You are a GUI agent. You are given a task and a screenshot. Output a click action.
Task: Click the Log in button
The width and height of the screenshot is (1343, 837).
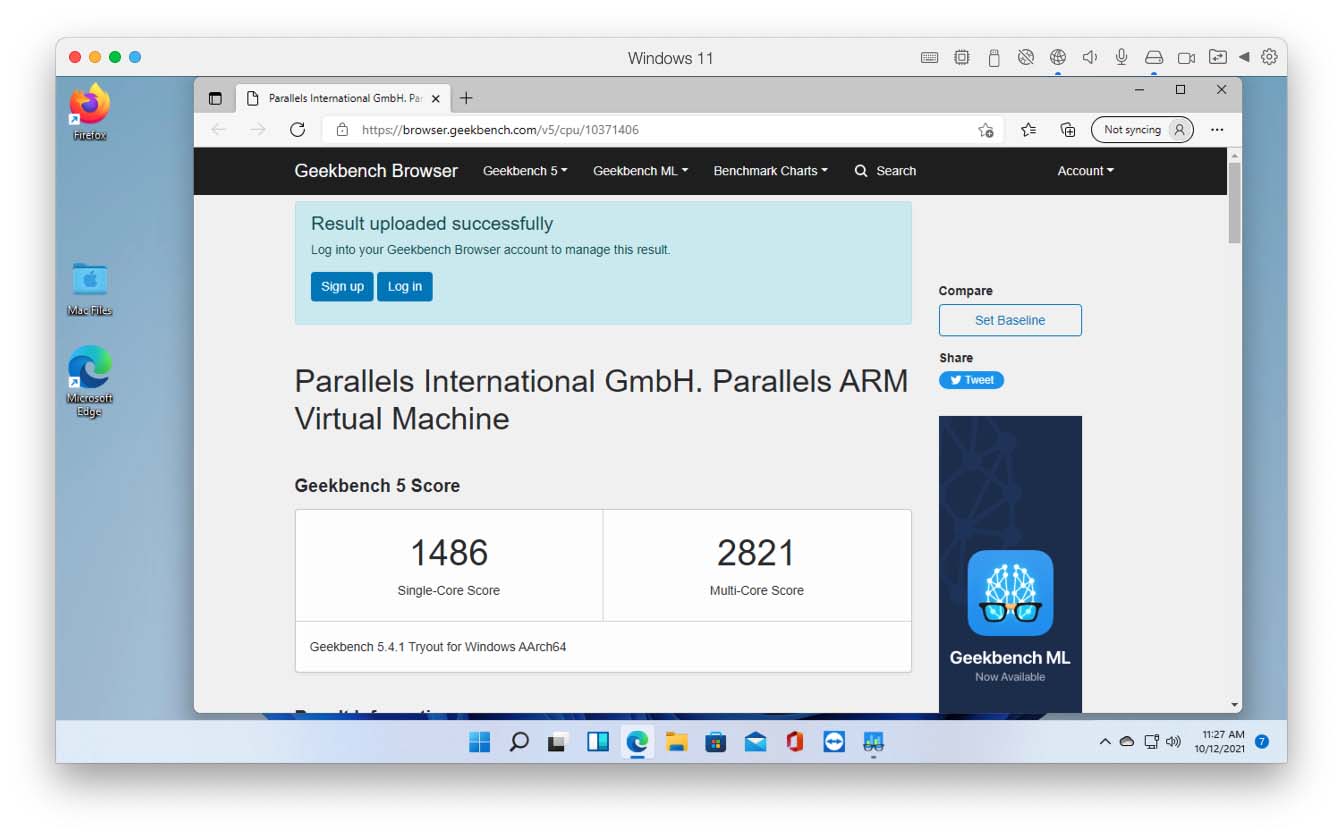click(405, 286)
